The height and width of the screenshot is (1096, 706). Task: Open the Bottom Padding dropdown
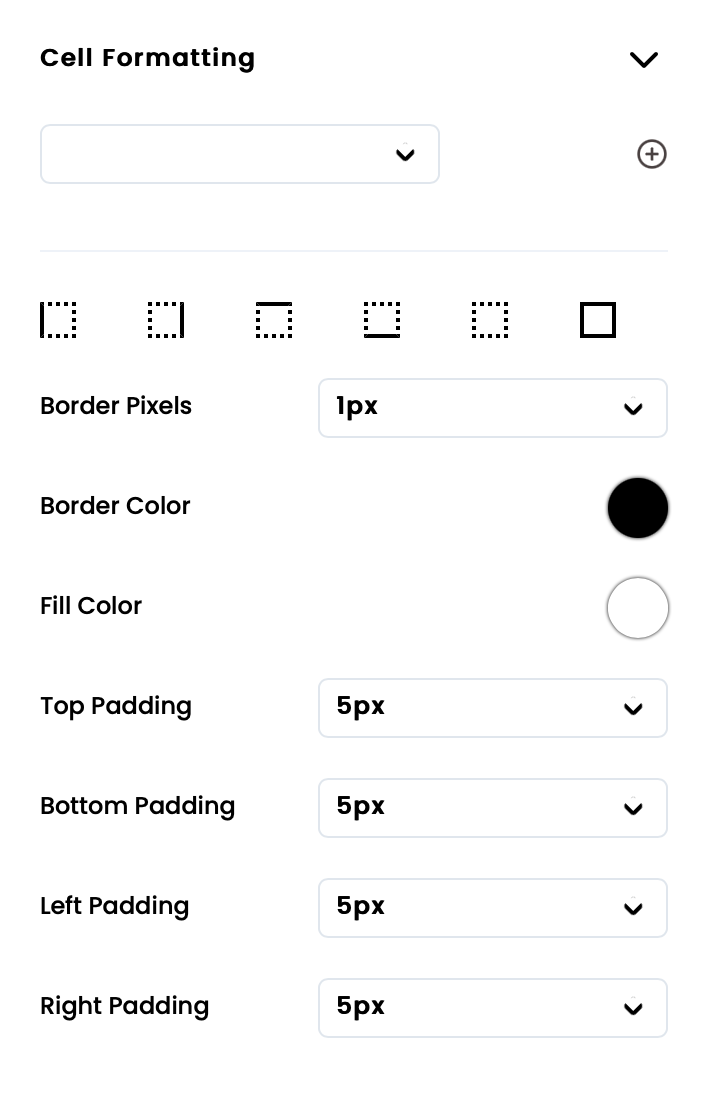point(492,807)
